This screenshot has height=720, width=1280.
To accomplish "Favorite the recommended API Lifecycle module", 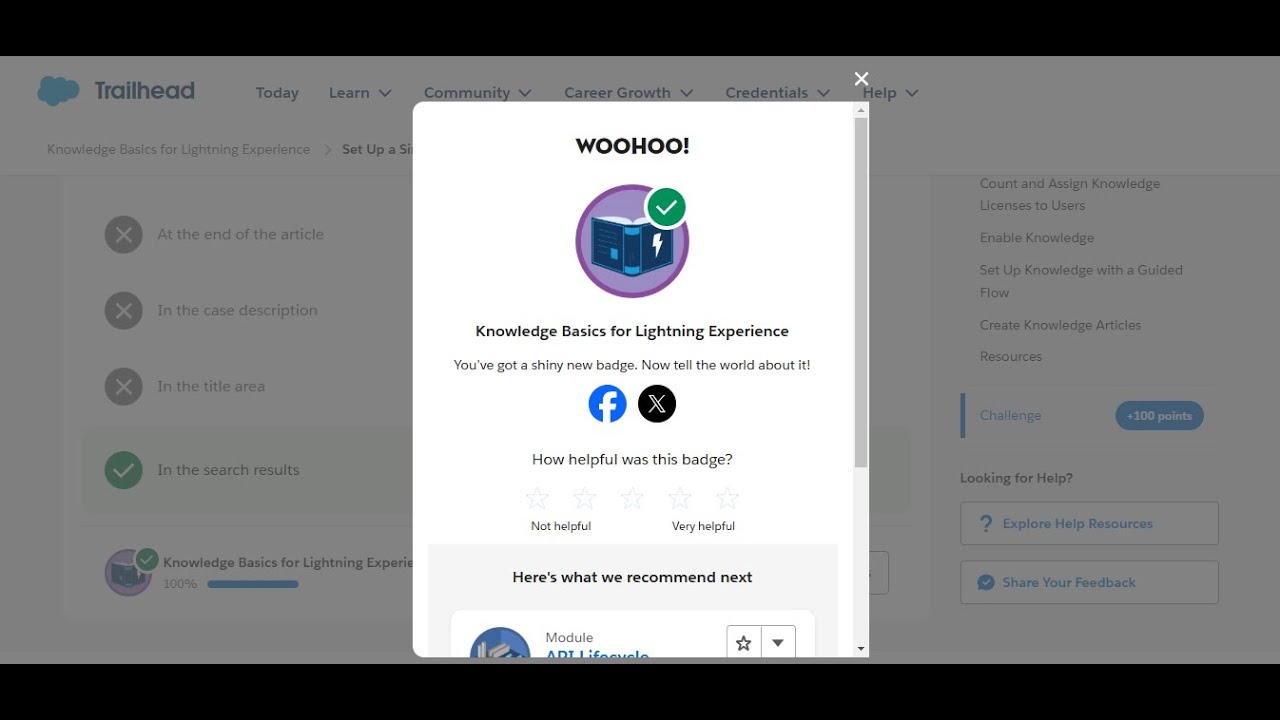I will [x=744, y=643].
